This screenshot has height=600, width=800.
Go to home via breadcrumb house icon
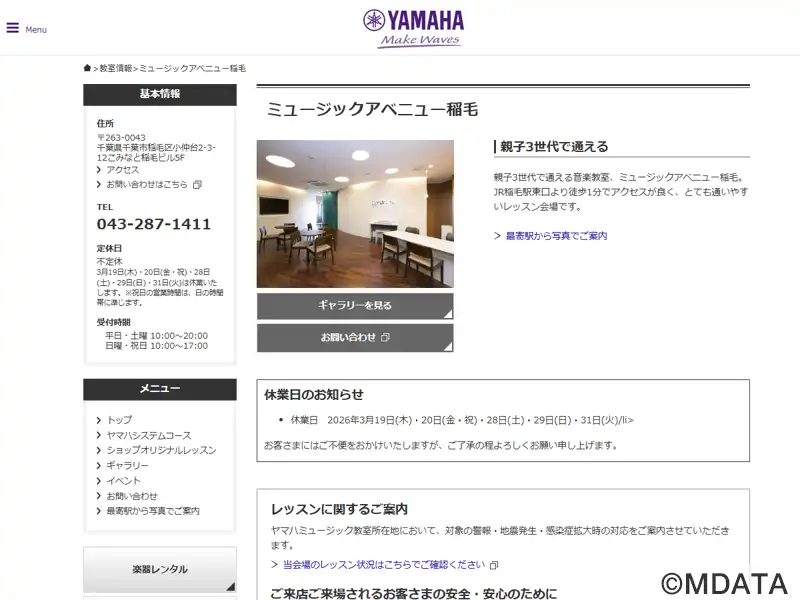pos(87,68)
